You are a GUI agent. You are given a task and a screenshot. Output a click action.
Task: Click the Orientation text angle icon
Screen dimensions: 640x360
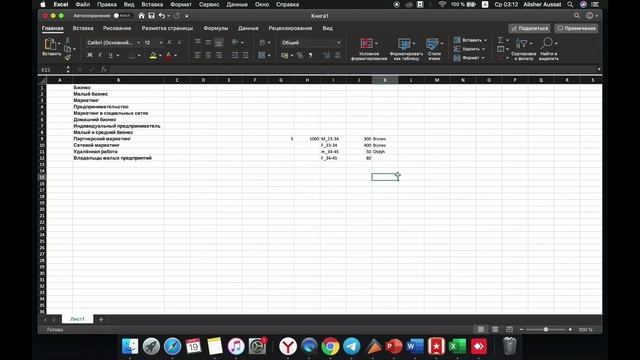pyautogui.click(x=235, y=42)
